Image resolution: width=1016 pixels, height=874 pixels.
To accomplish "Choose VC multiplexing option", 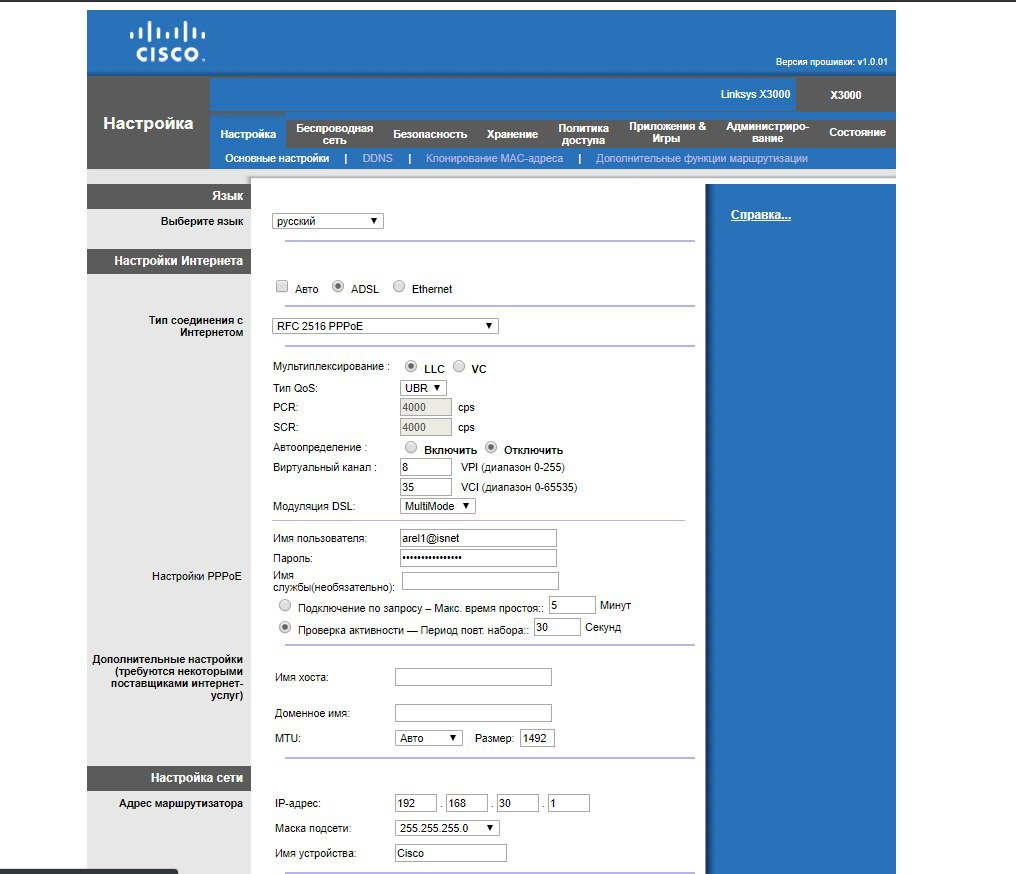I will tap(459, 367).
